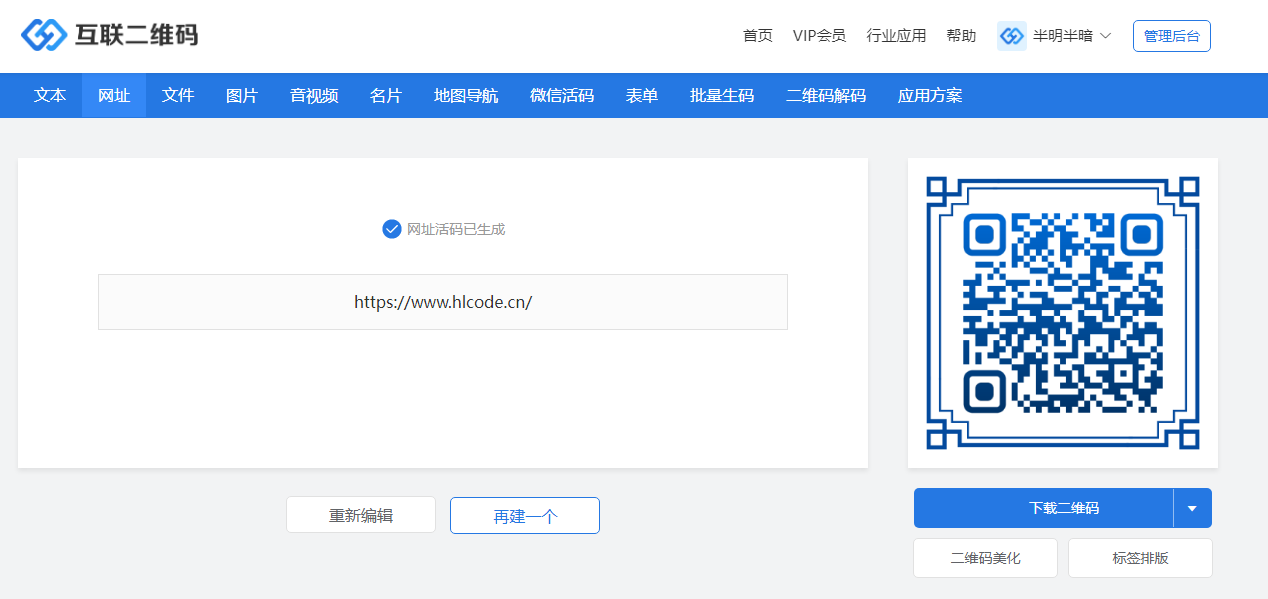1268x599 pixels.
Task: Open 行业应用 in the top navigation
Action: coord(896,36)
